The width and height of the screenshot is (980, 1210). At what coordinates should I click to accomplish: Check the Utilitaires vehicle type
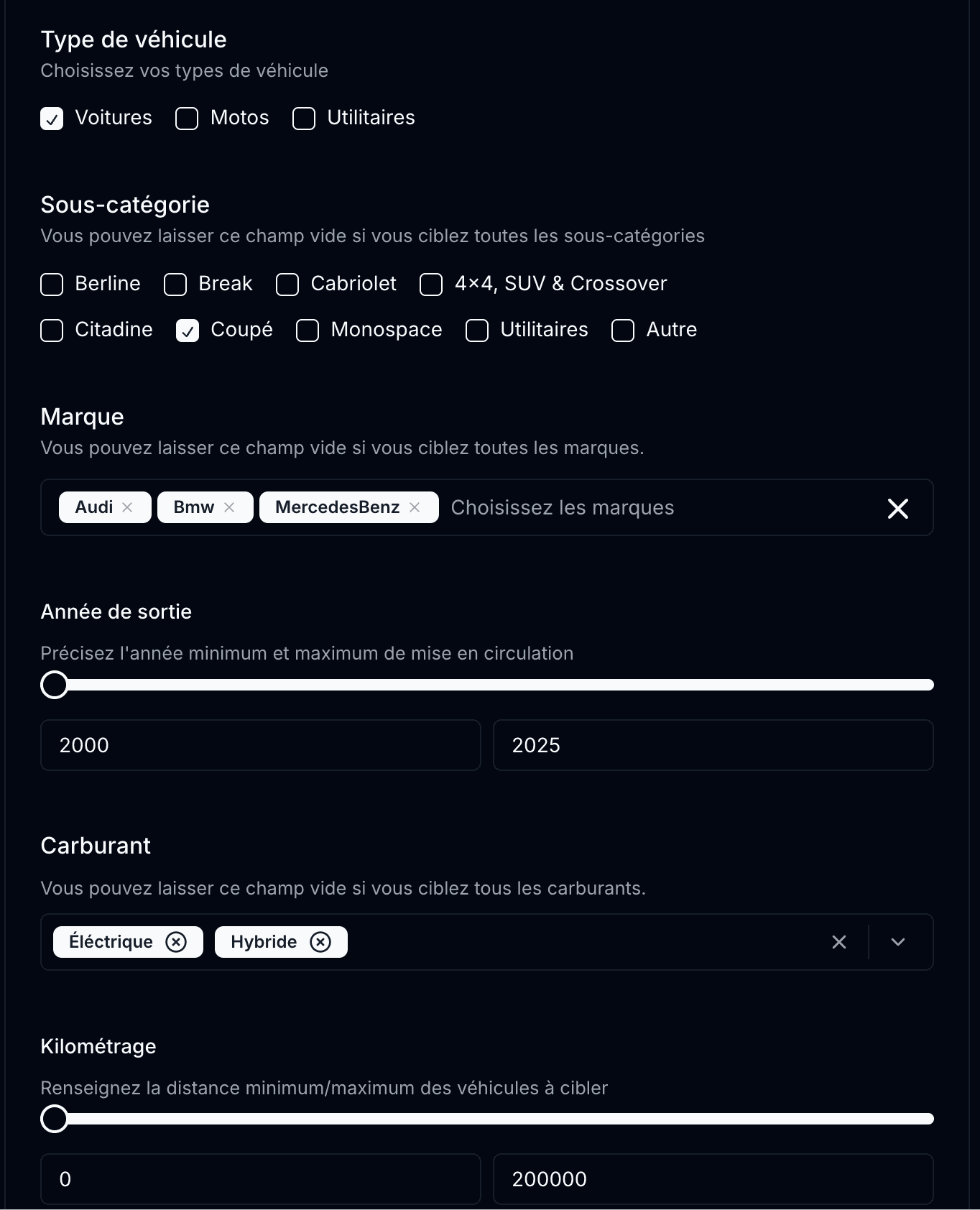(303, 118)
